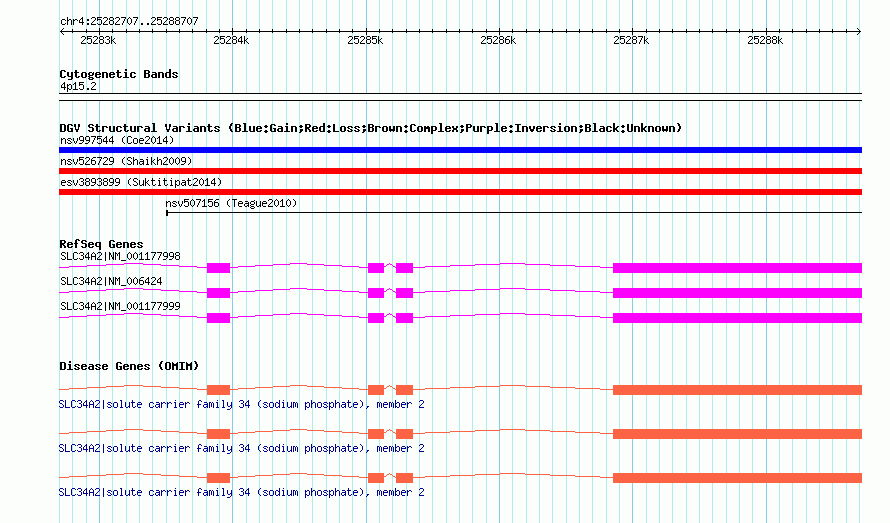This screenshot has width=890, height=523.
Task: Click SLC34A2|NM_006424 transcript label
Action: click(111, 282)
